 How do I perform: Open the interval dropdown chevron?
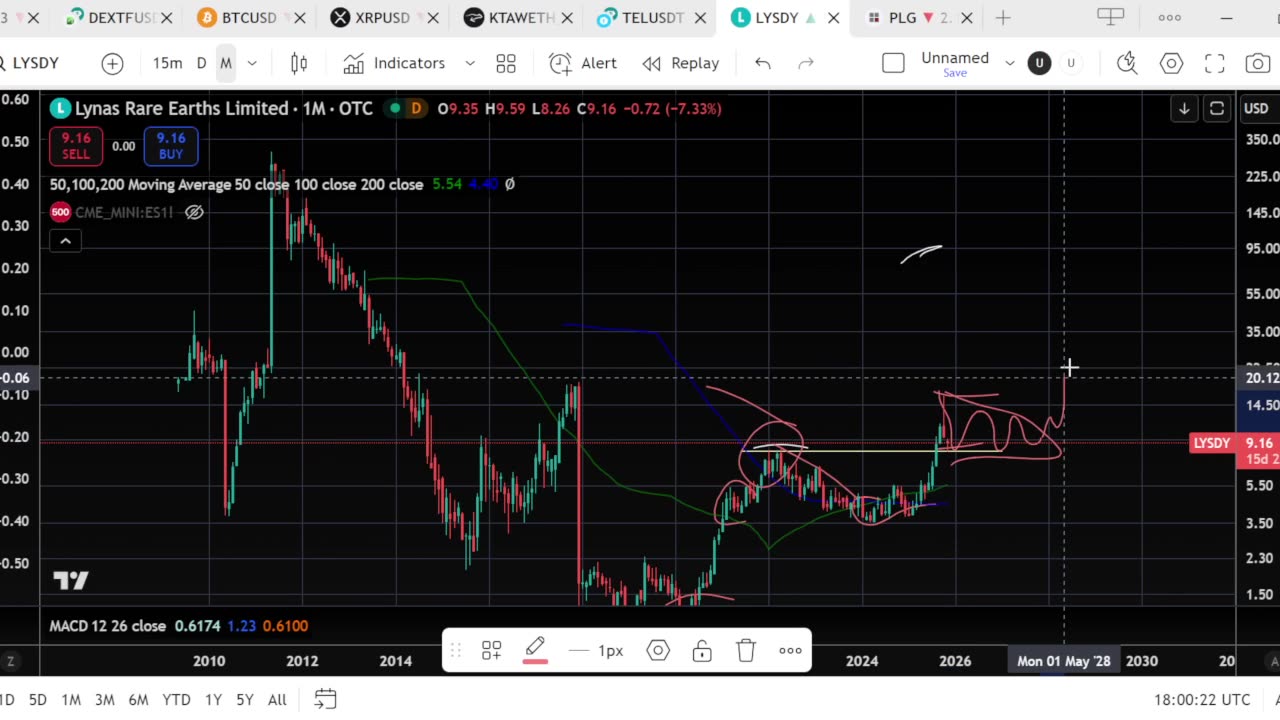pos(252,63)
